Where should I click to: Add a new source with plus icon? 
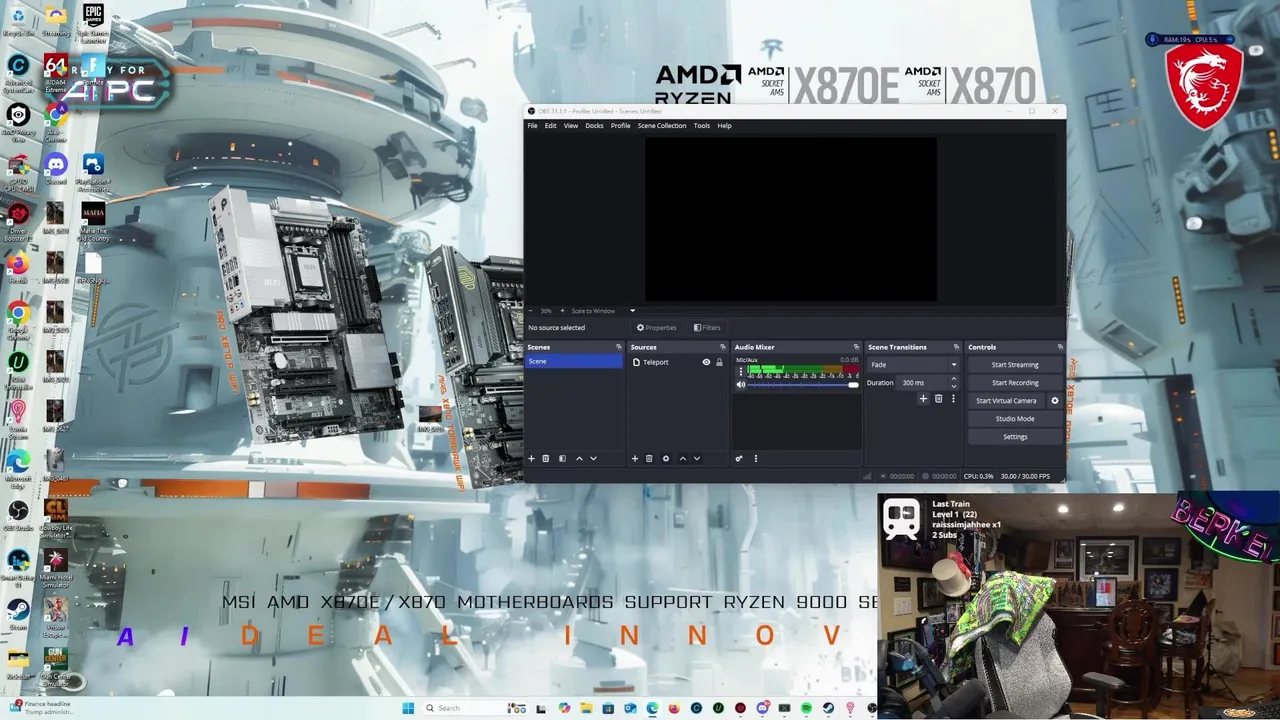coord(634,458)
